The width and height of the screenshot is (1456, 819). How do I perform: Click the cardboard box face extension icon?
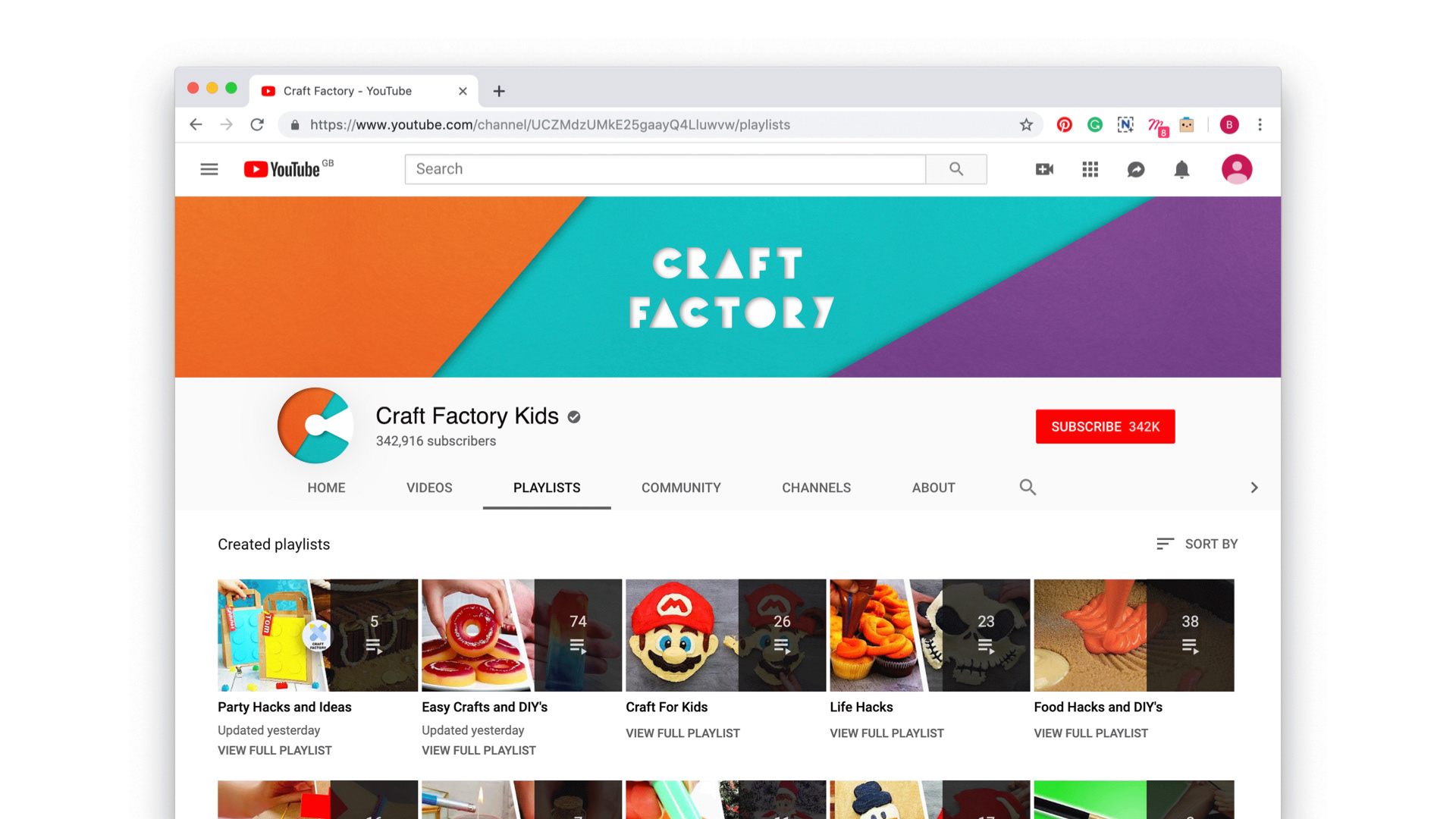pos(1187,124)
